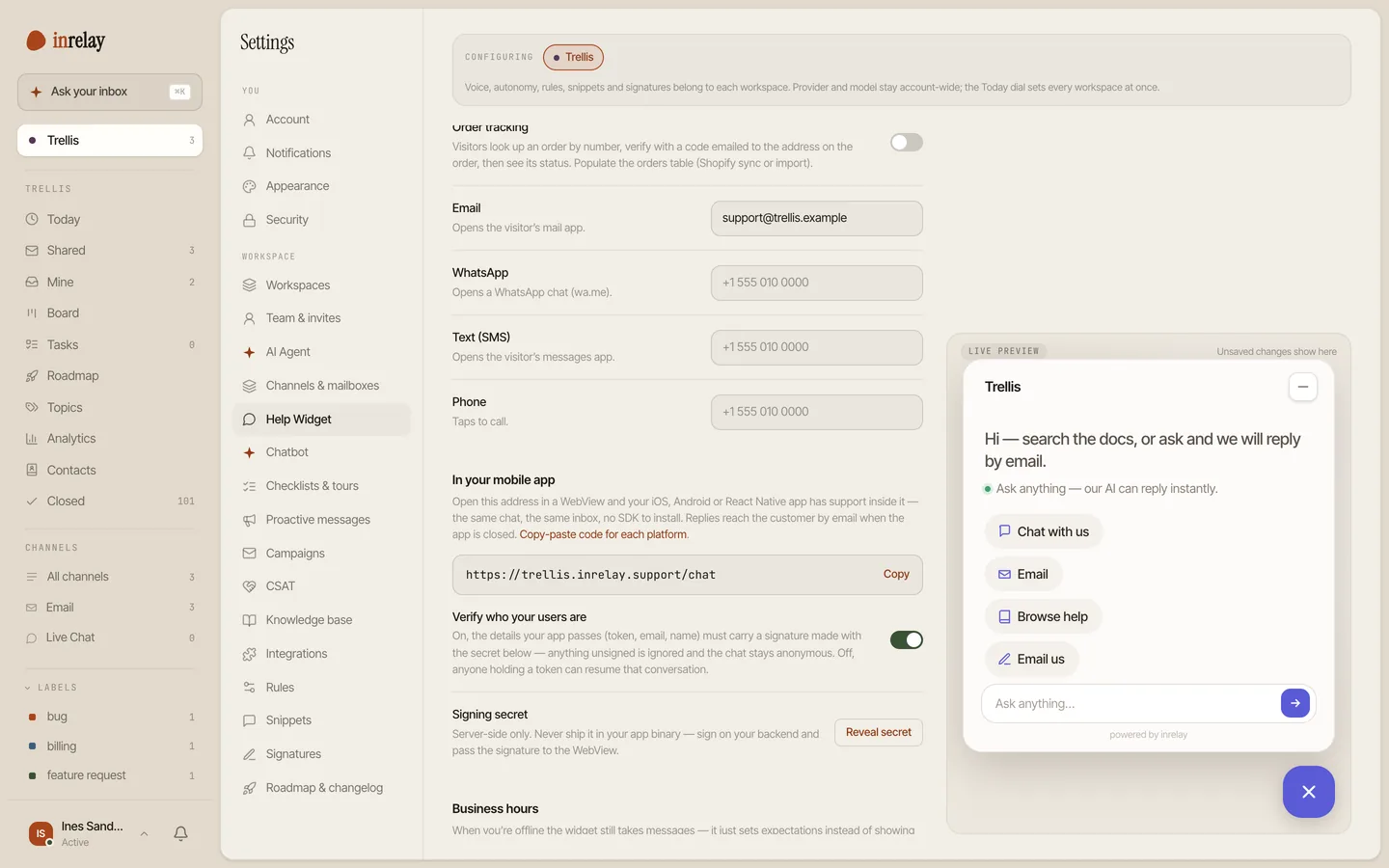Open the Shared inbox
Screen dimensions: 1389x868
click(110, 251)
